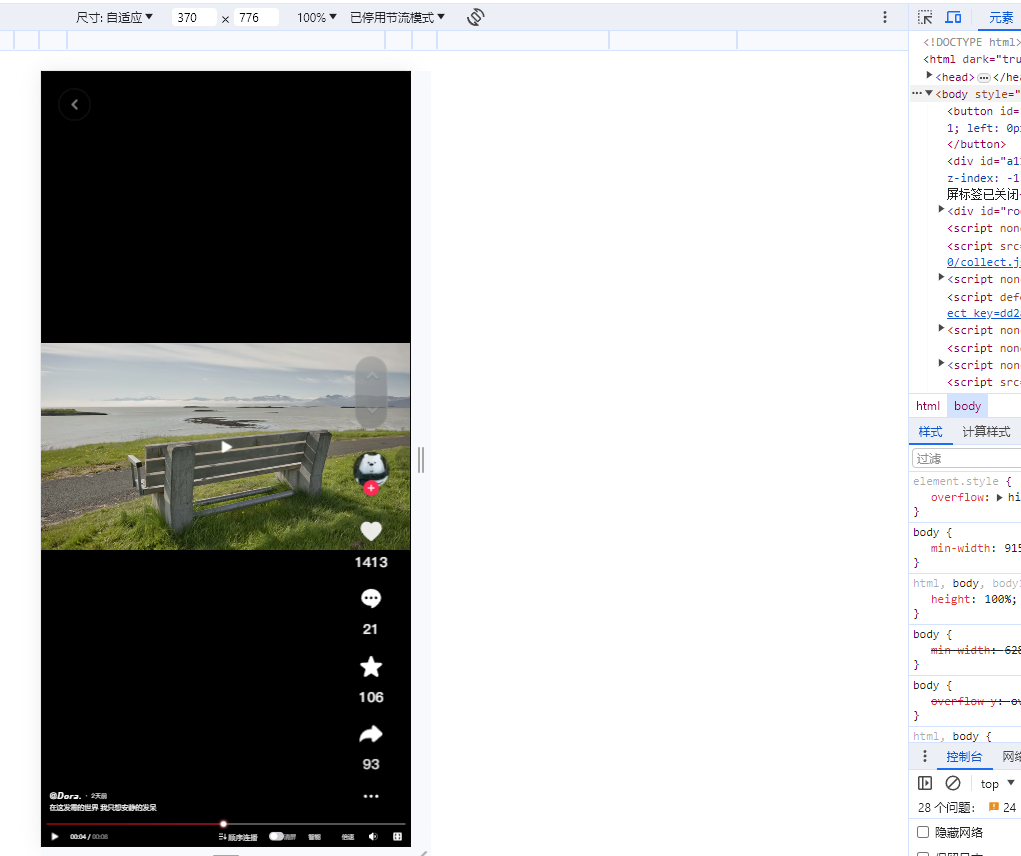The image size is (1021, 856).
Task: Expand the 已停用节流模式 throttling dropdown
Action: pyautogui.click(x=397, y=18)
